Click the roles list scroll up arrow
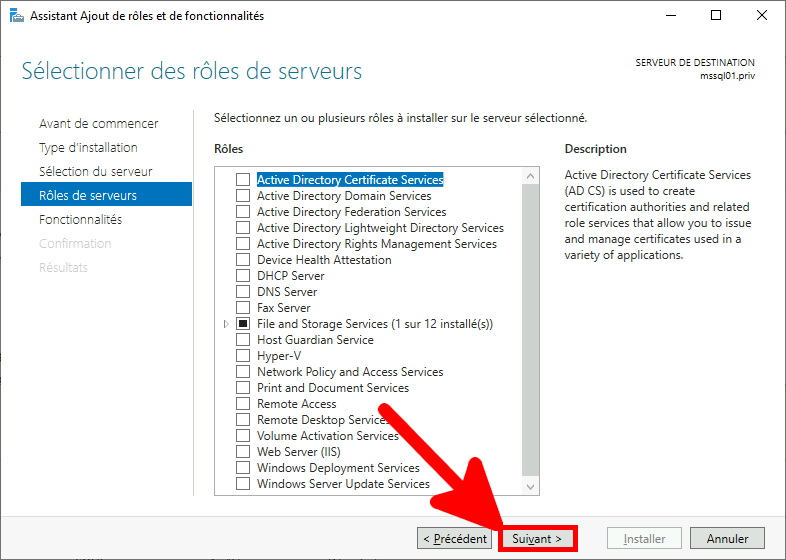786x560 pixels. pos(530,176)
